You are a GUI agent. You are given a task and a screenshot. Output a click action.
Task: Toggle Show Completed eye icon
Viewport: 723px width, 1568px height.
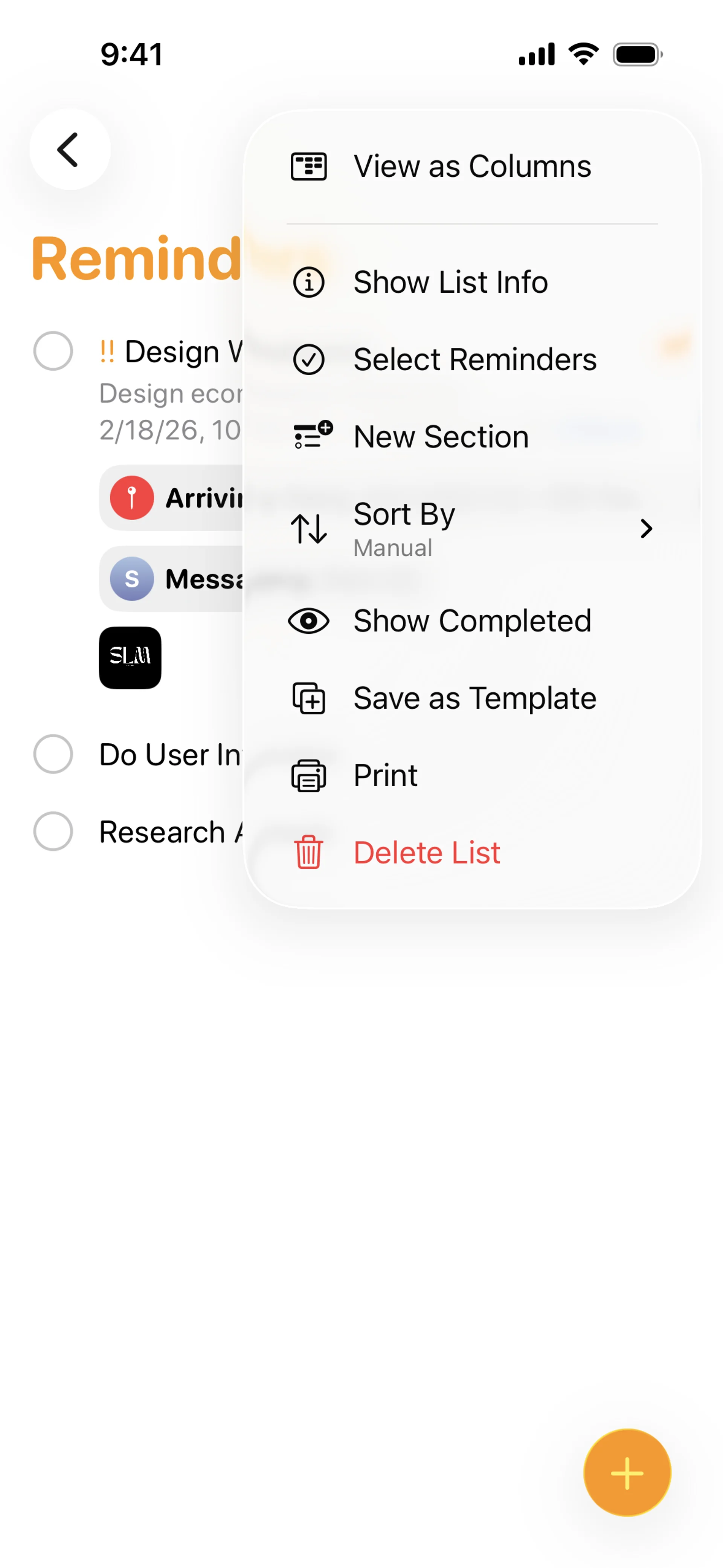[x=308, y=621]
